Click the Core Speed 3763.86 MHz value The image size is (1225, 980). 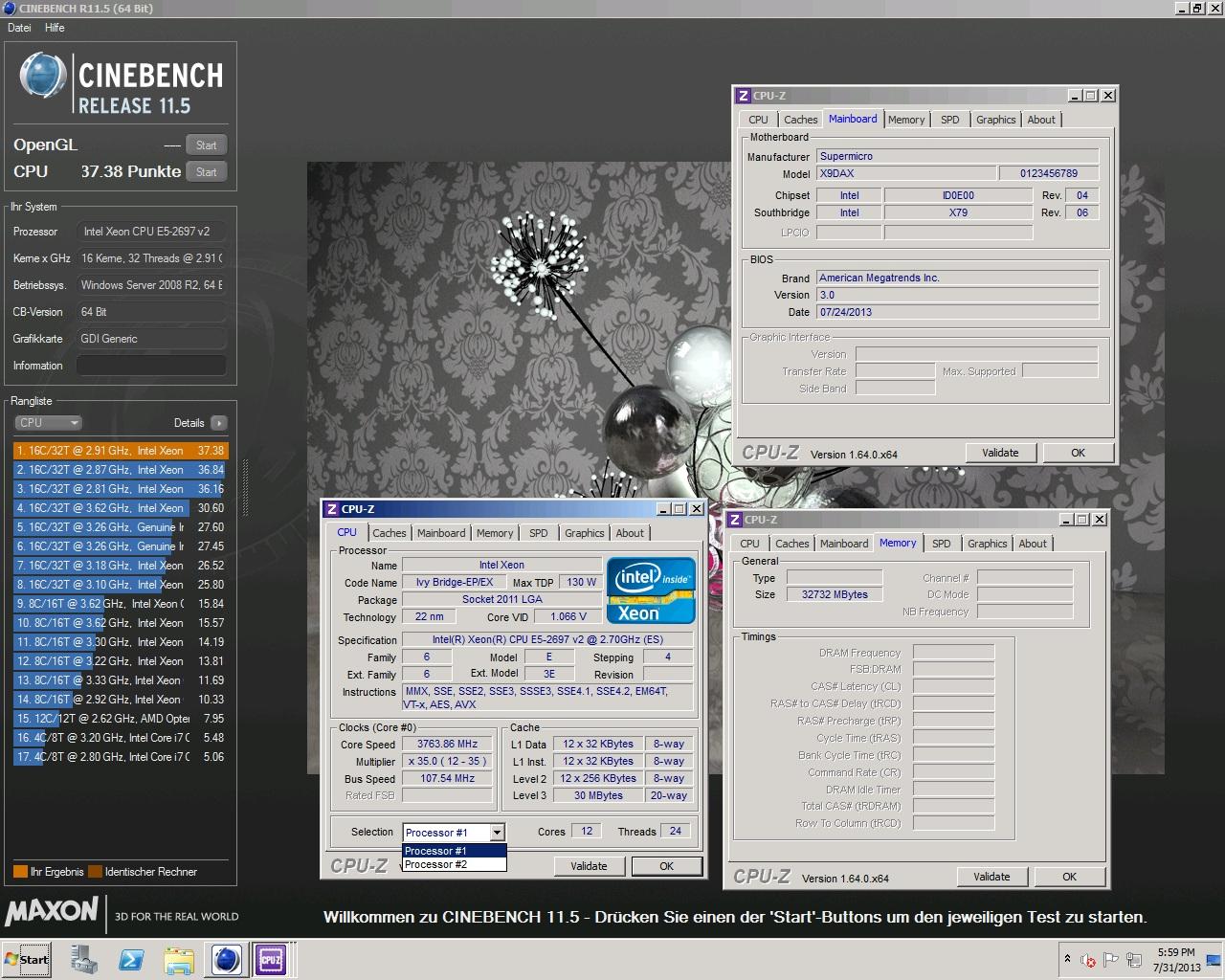pos(447,745)
